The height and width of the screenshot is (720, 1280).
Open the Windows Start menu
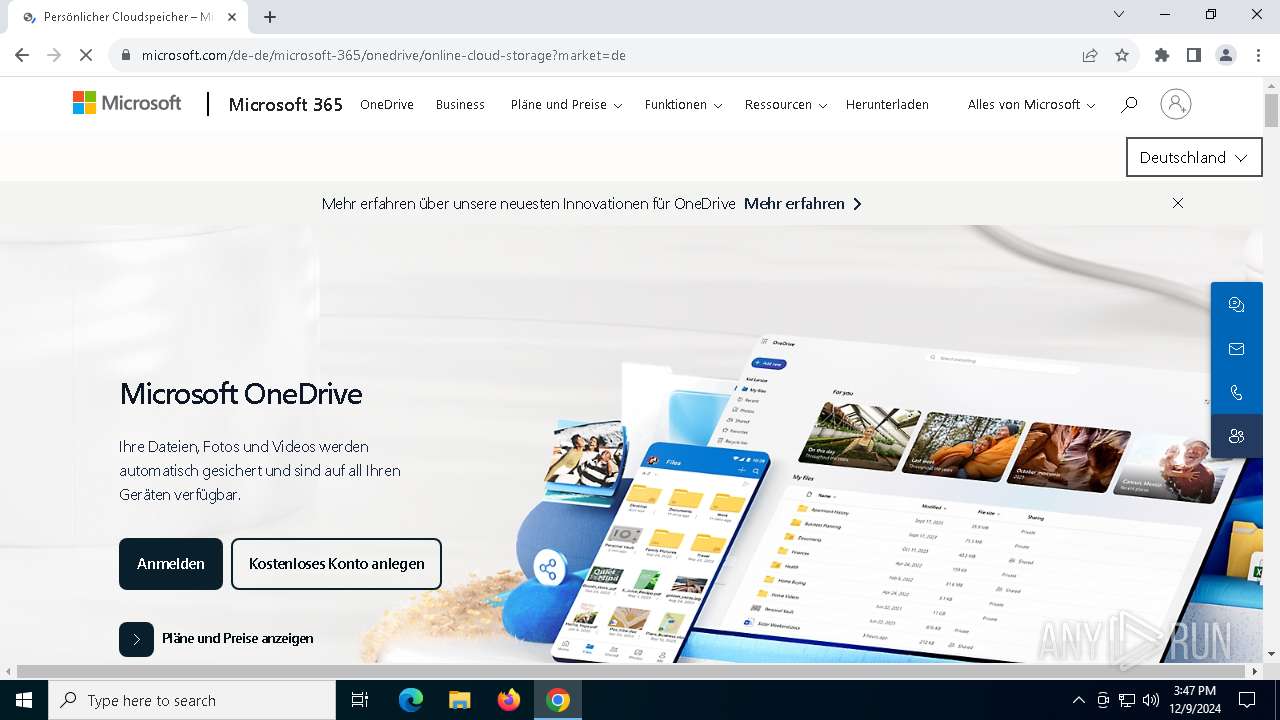tap(24, 700)
